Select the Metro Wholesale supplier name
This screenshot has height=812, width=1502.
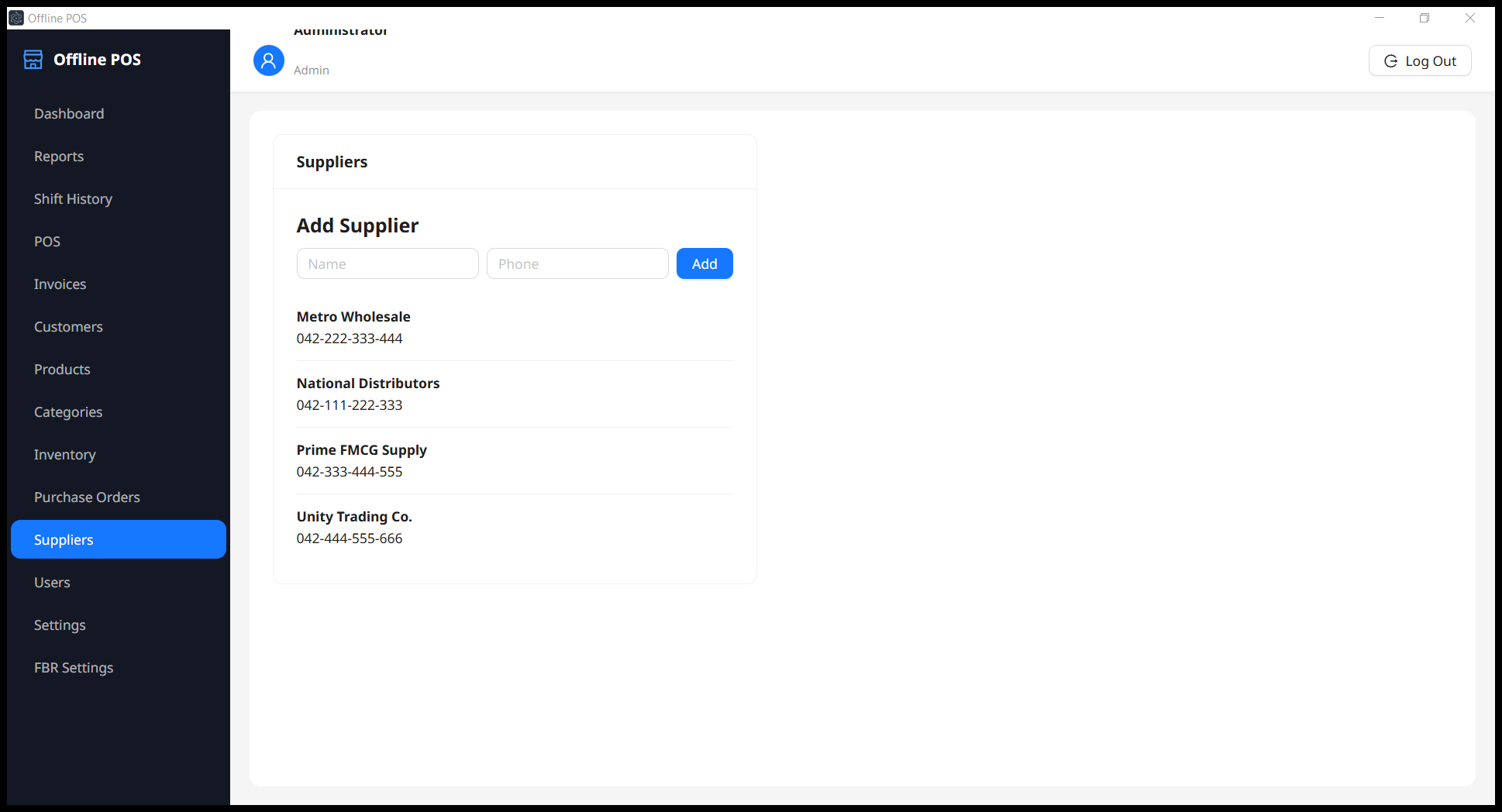click(353, 317)
